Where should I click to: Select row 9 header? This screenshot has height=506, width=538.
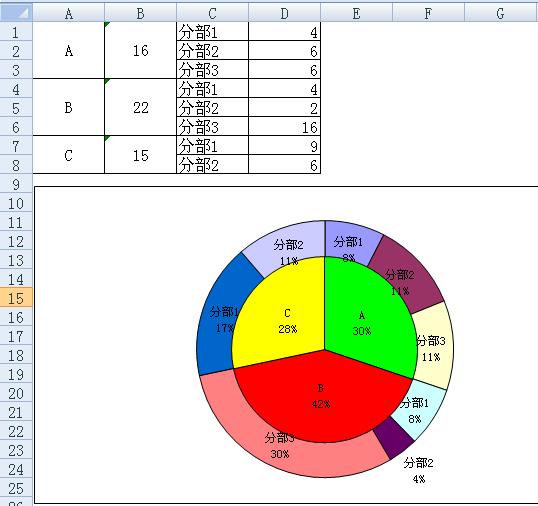point(16,184)
